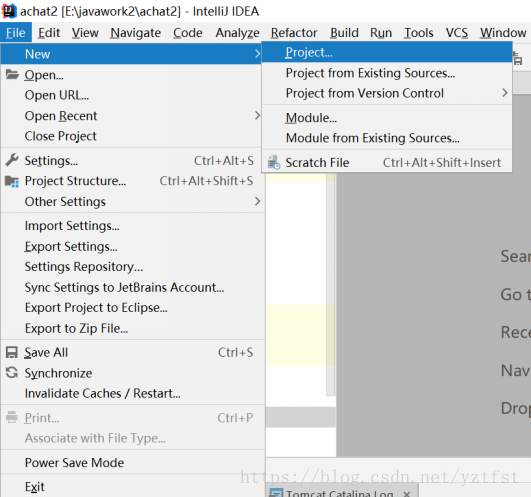531x497 pixels.
Task: Open Settings... from File menu
Action: pos(132,160)
